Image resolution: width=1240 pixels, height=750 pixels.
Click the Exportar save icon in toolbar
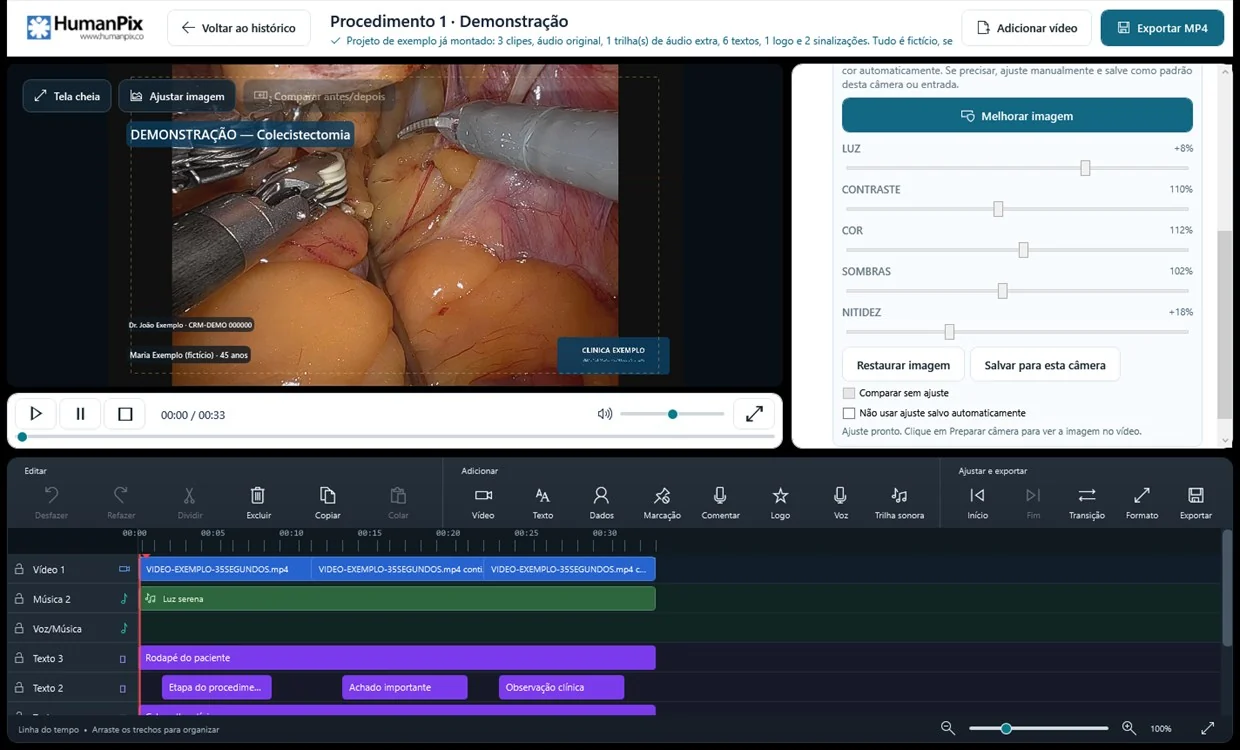click(x=1195, y=495)
